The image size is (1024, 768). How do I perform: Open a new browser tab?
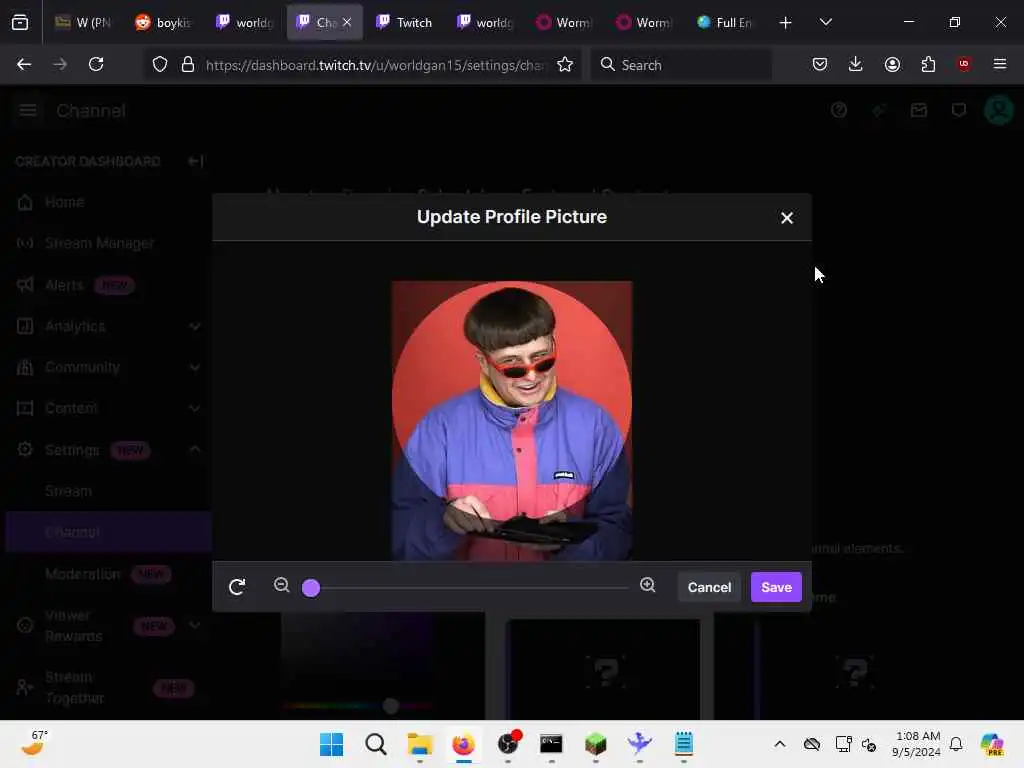785,22
